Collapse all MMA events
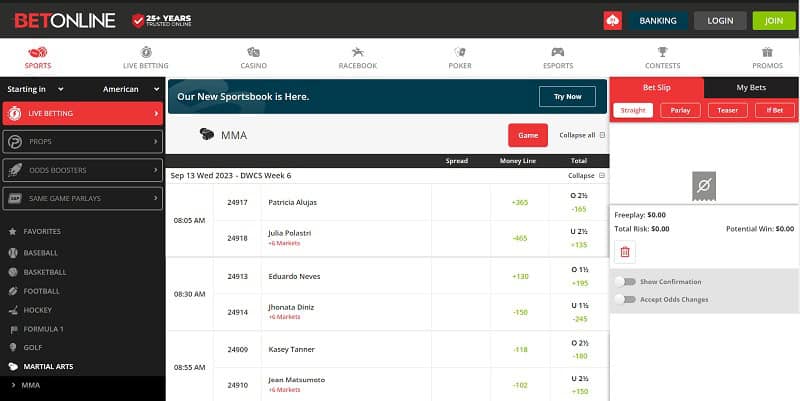This screenshot has height=401, width=800. [x=582, y=135]
